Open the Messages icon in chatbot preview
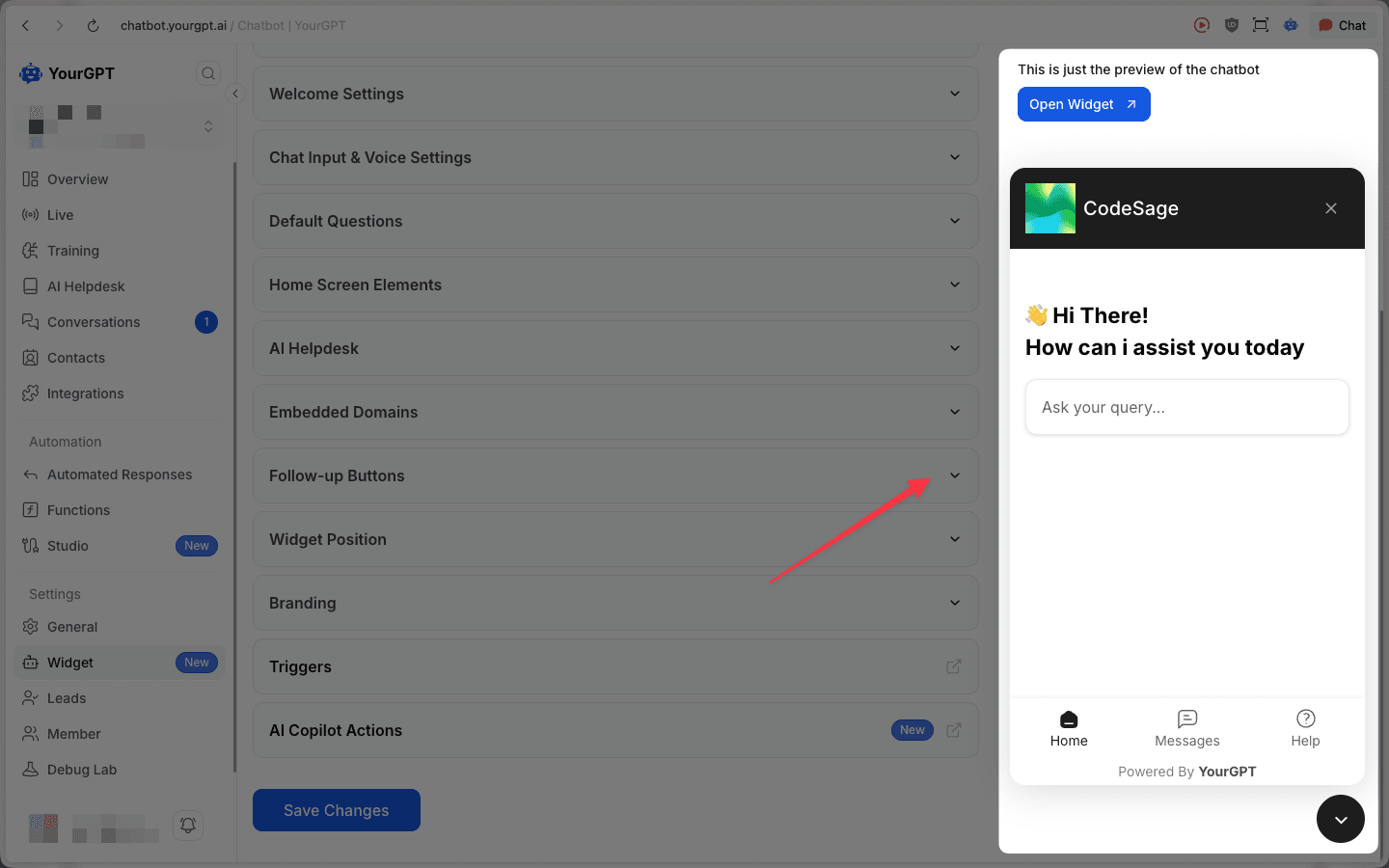The image size is (1389, 868). coord(1186,719)
